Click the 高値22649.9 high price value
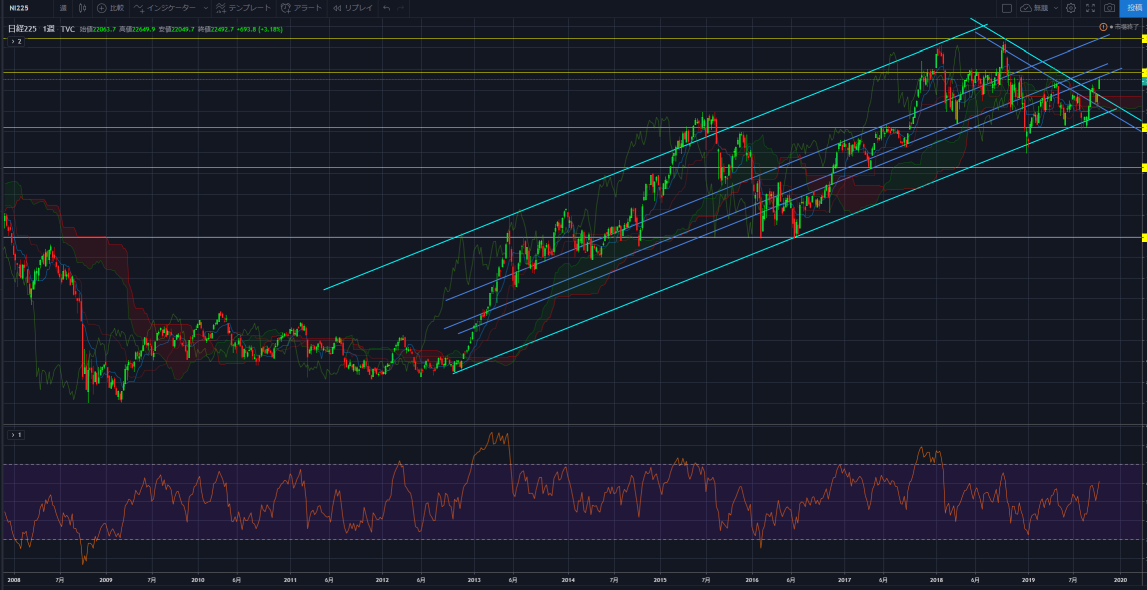 click(x=136, y=29)
